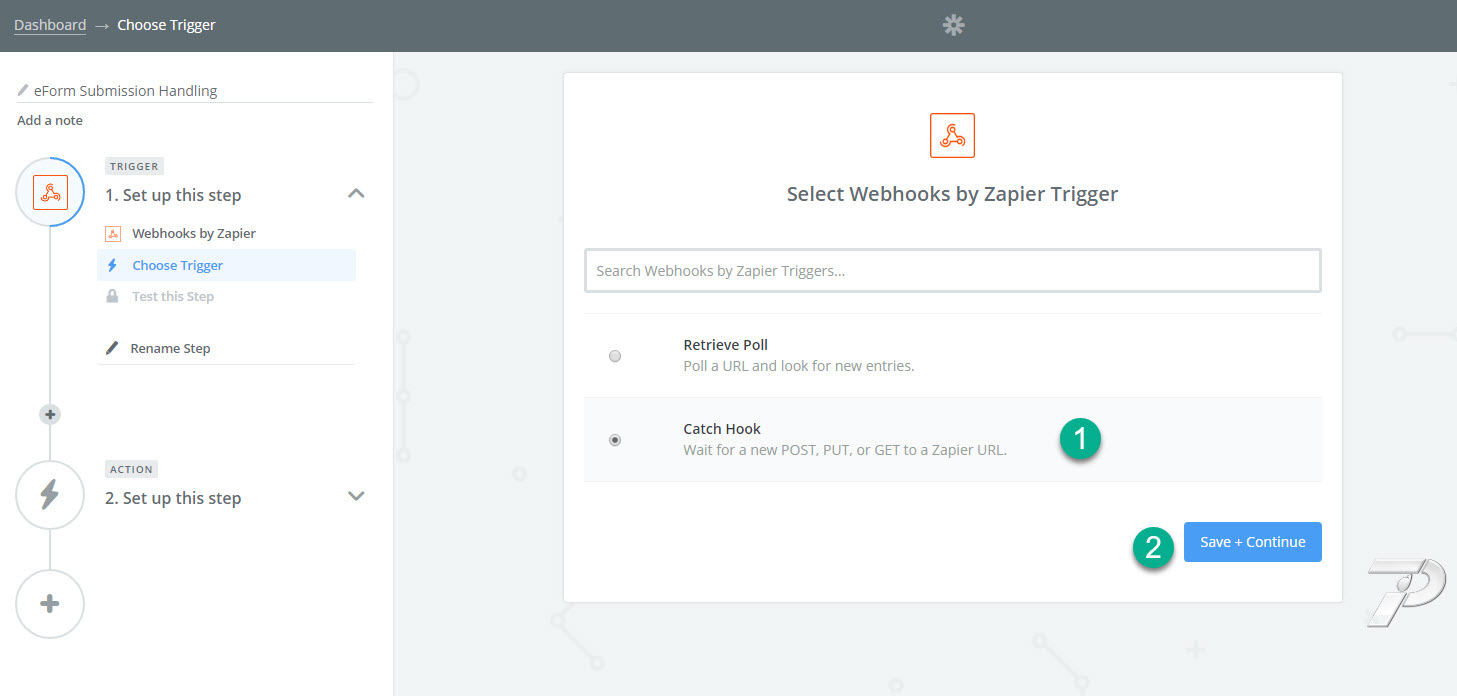Click the Retrieve Poll option title
The image size is (1457, 696).
[726, 345]
